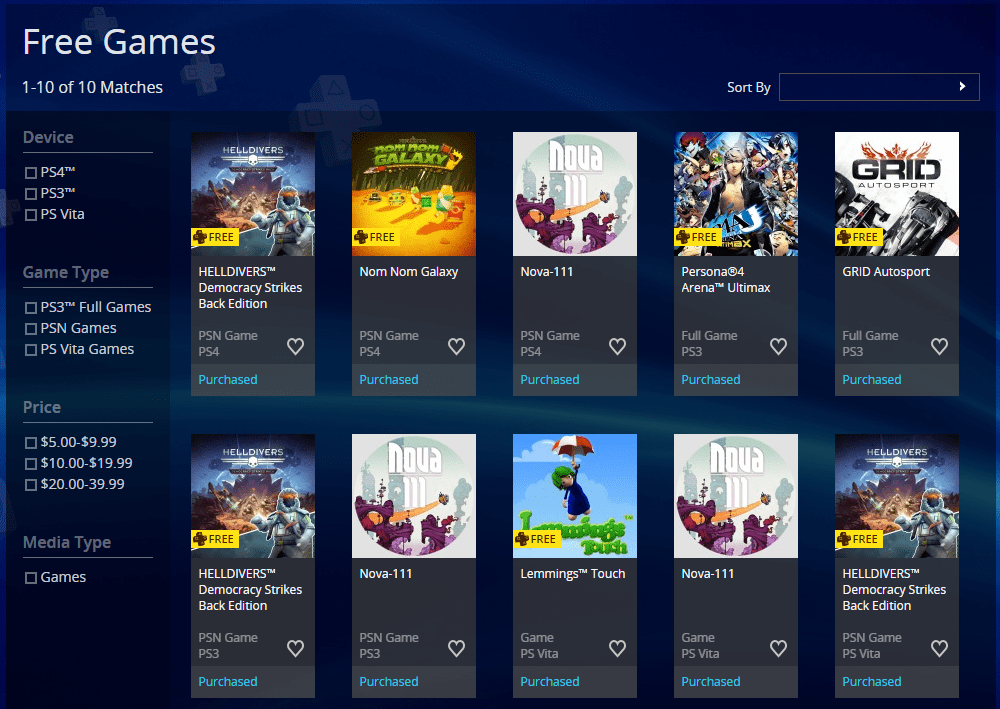This screenshot has height=709, width=1000.
Task: Open the Nom Nom Galaxy title link
Action: coord(409,272)
